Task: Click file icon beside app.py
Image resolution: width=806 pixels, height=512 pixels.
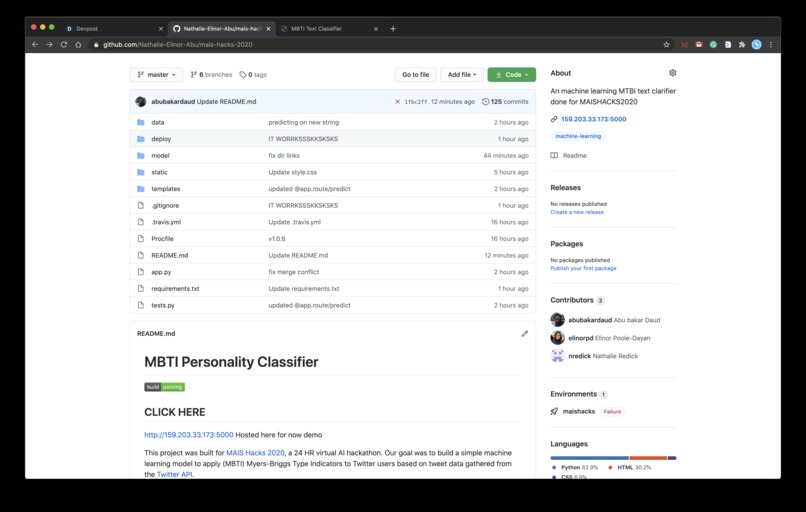Action: pos(140,272)
